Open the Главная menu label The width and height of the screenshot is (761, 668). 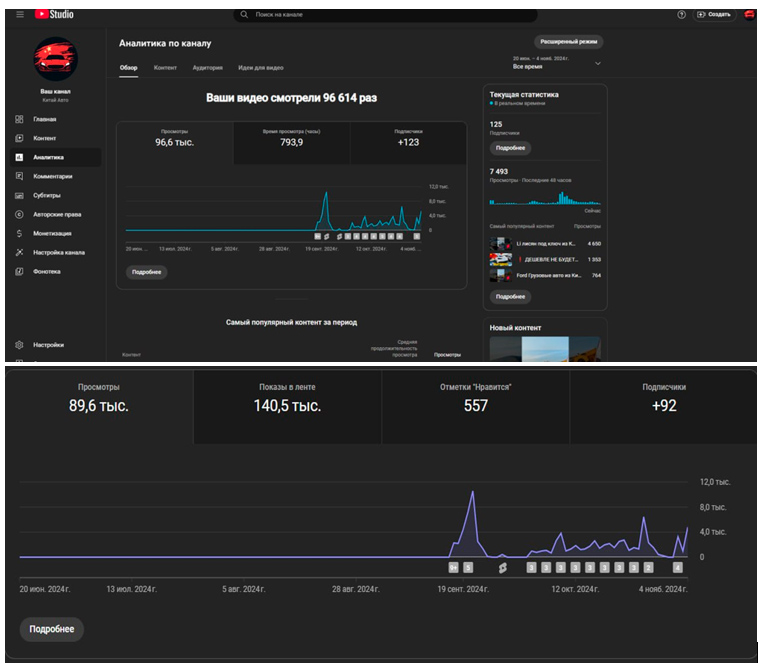point(45,119)
